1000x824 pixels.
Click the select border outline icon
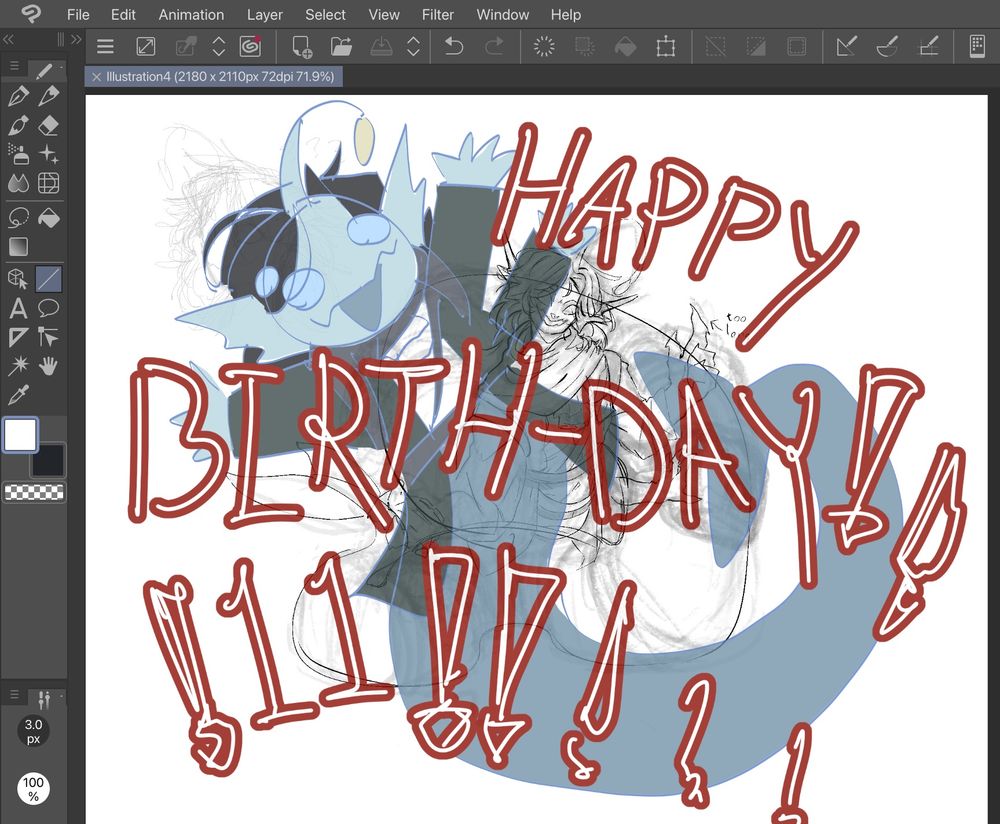pos(797,47)
